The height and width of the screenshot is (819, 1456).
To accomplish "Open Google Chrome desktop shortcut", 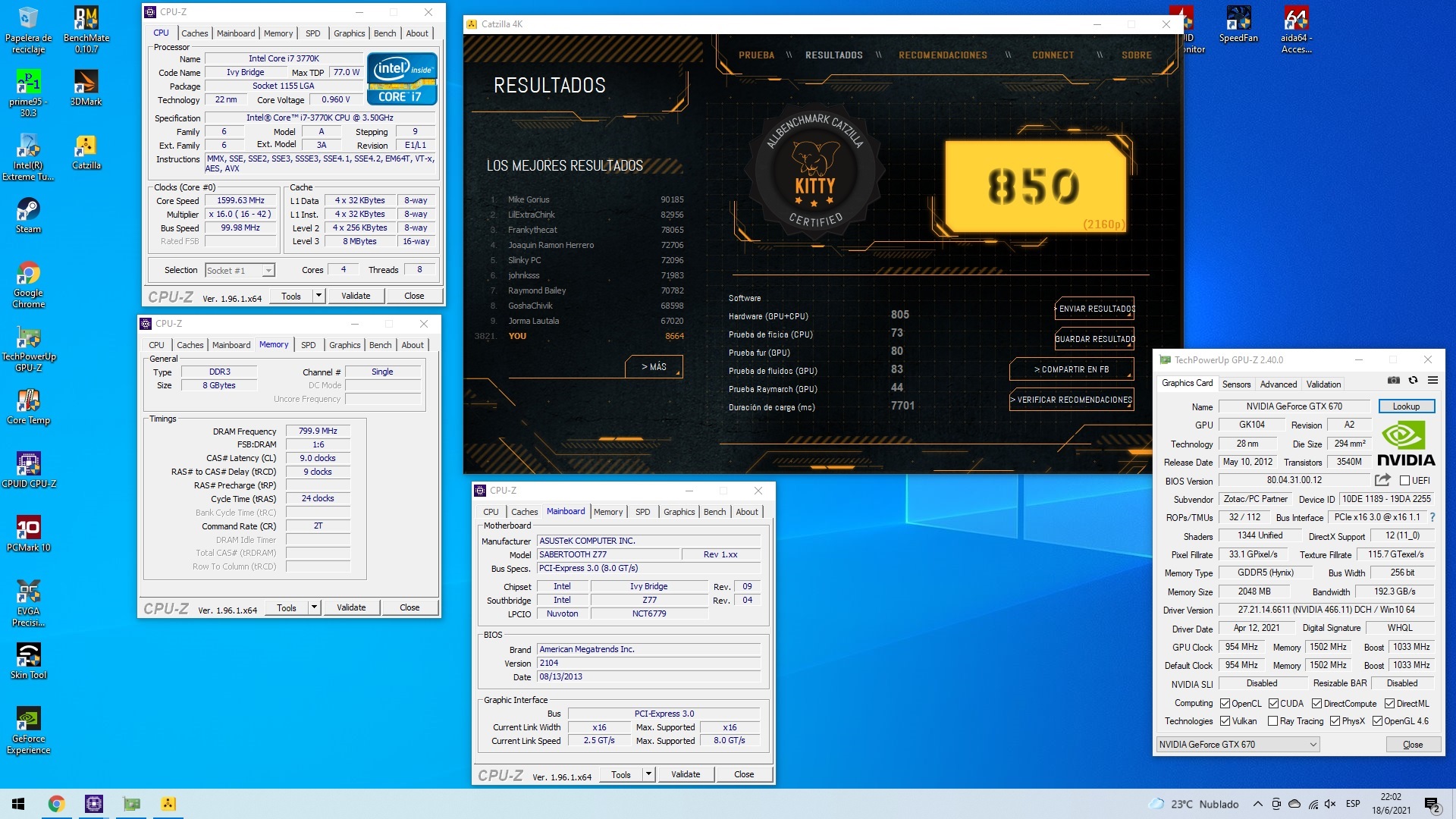I will coord(28,285).
